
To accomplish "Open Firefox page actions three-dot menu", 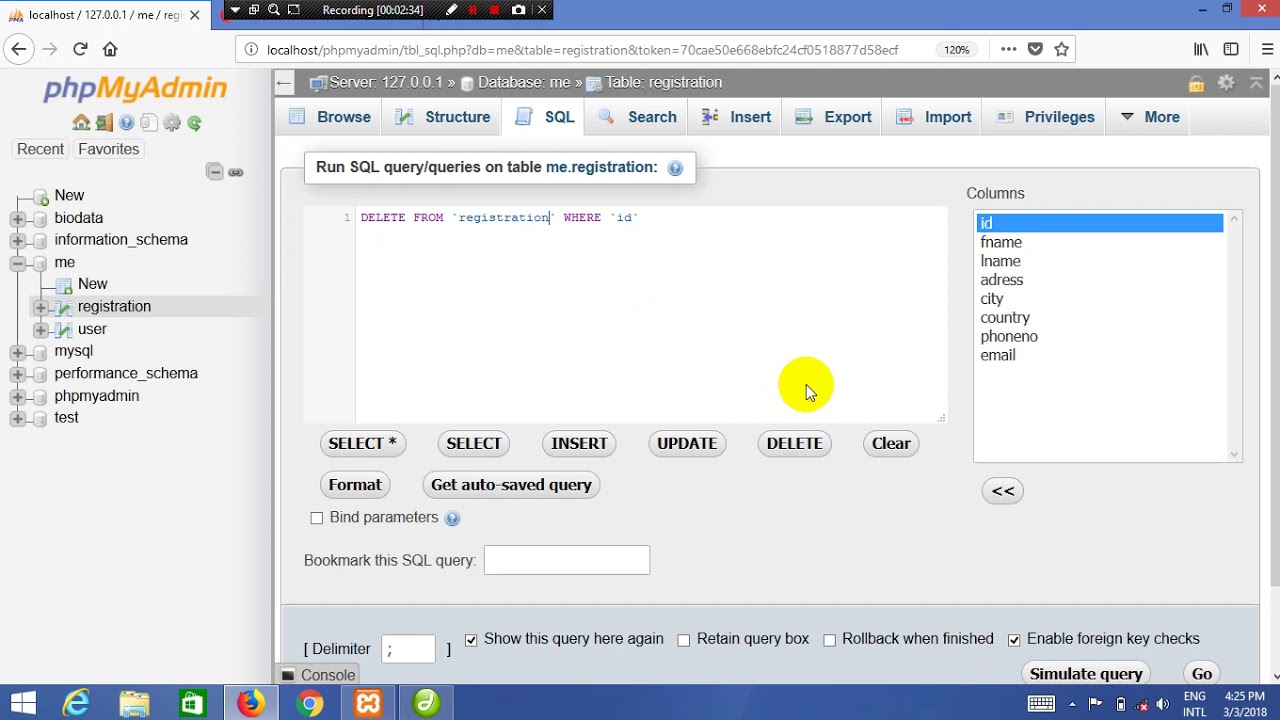I will (x=1008, y=49).
